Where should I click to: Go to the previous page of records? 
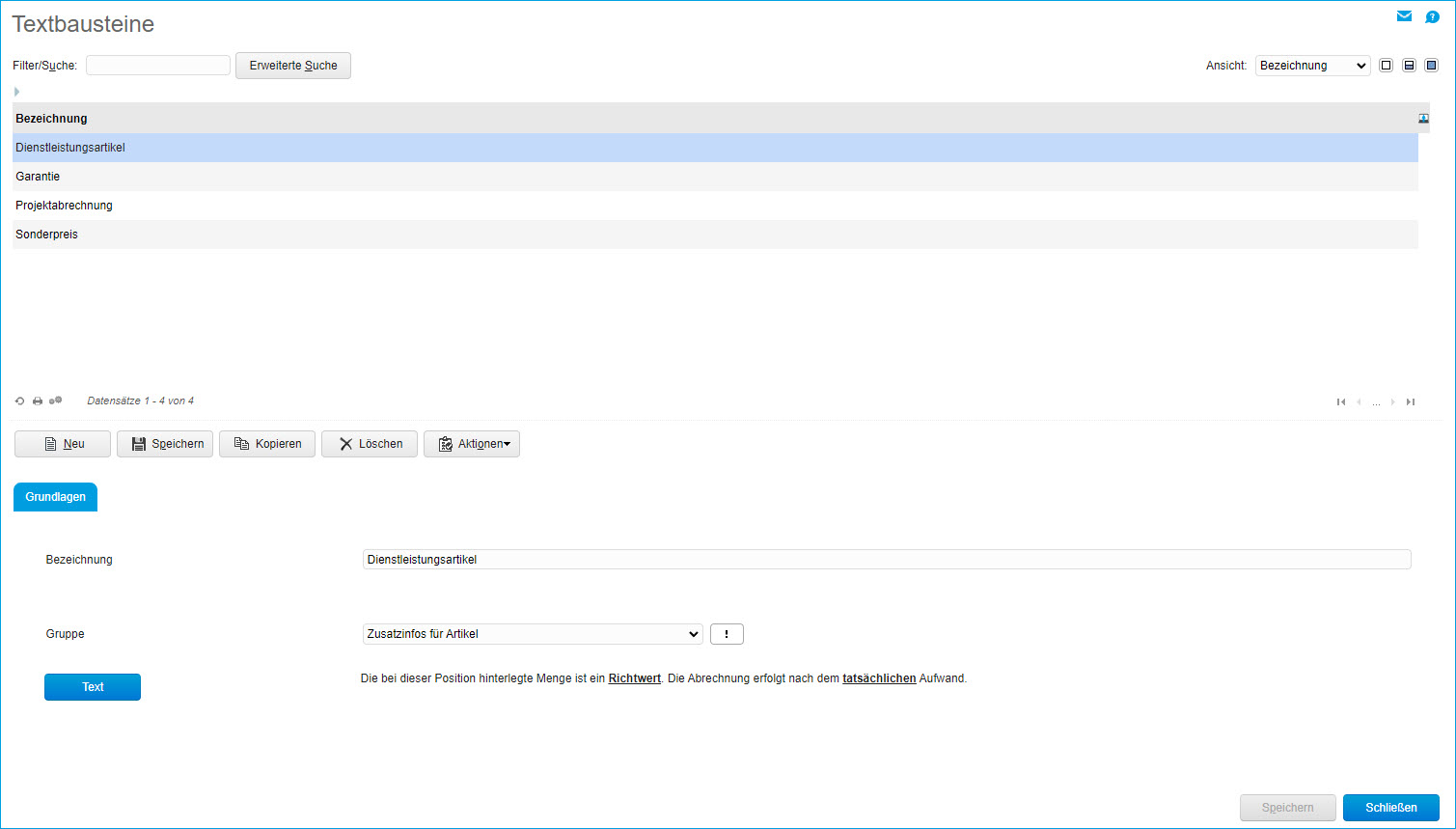pyautogui.click(x=1360, y=401)
